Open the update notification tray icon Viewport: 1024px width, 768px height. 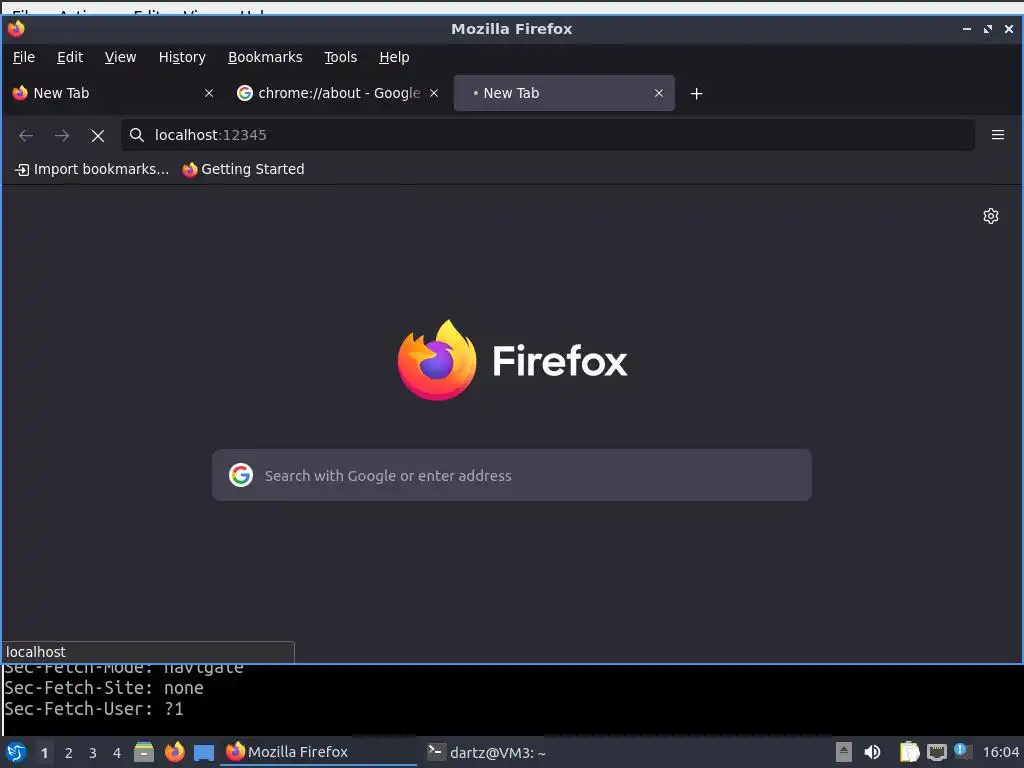[x=961, y=751]
